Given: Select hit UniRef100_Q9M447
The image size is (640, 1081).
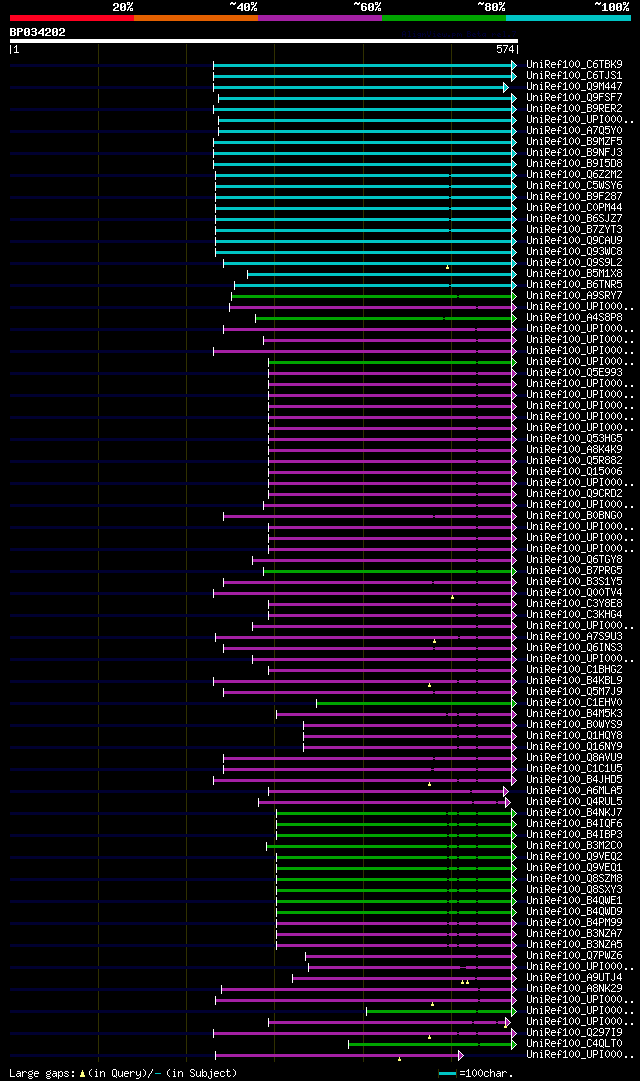Looking at the screenshot, I should (574, 87).
